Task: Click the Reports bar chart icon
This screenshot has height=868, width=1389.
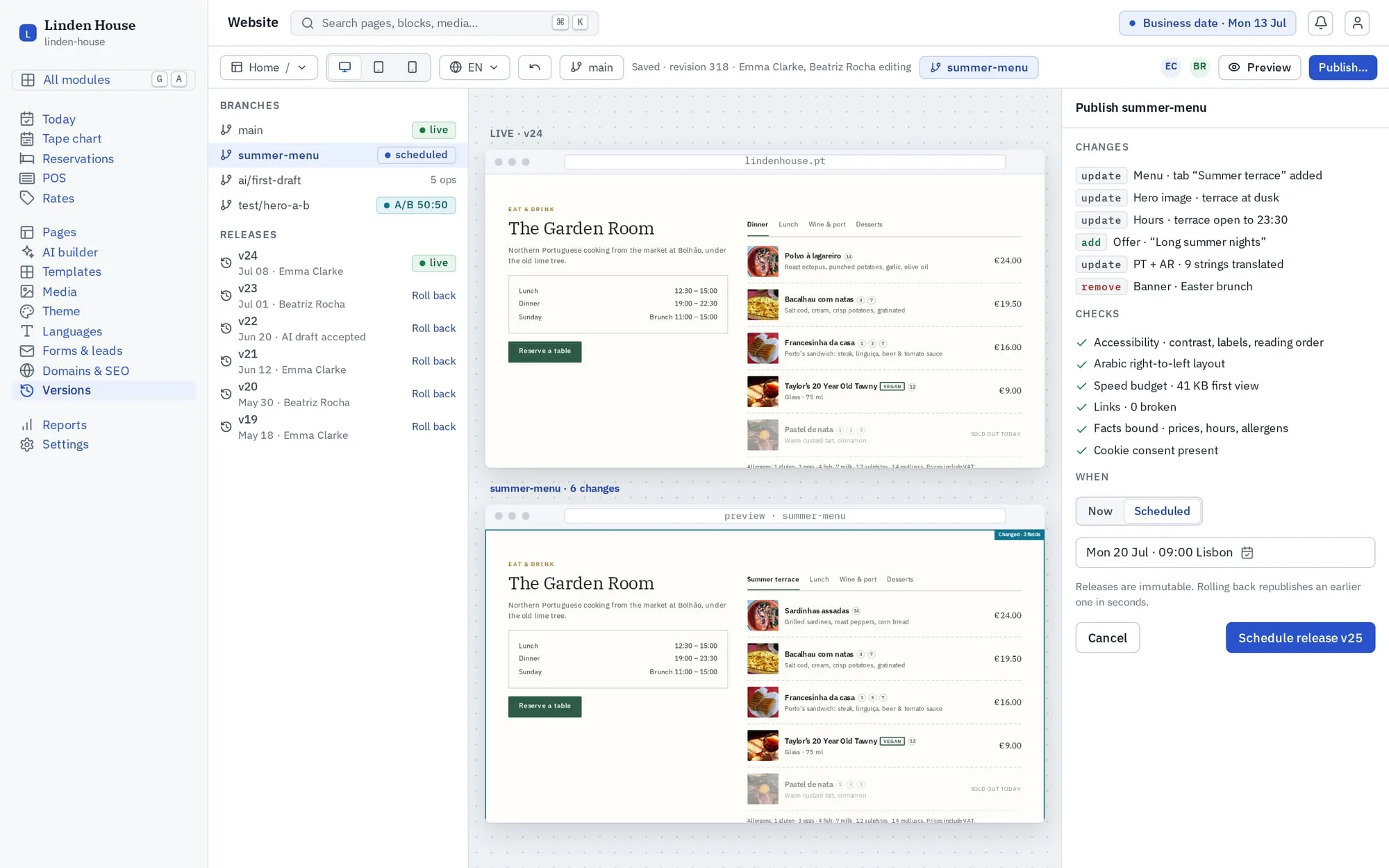Action: pos(27,425)
